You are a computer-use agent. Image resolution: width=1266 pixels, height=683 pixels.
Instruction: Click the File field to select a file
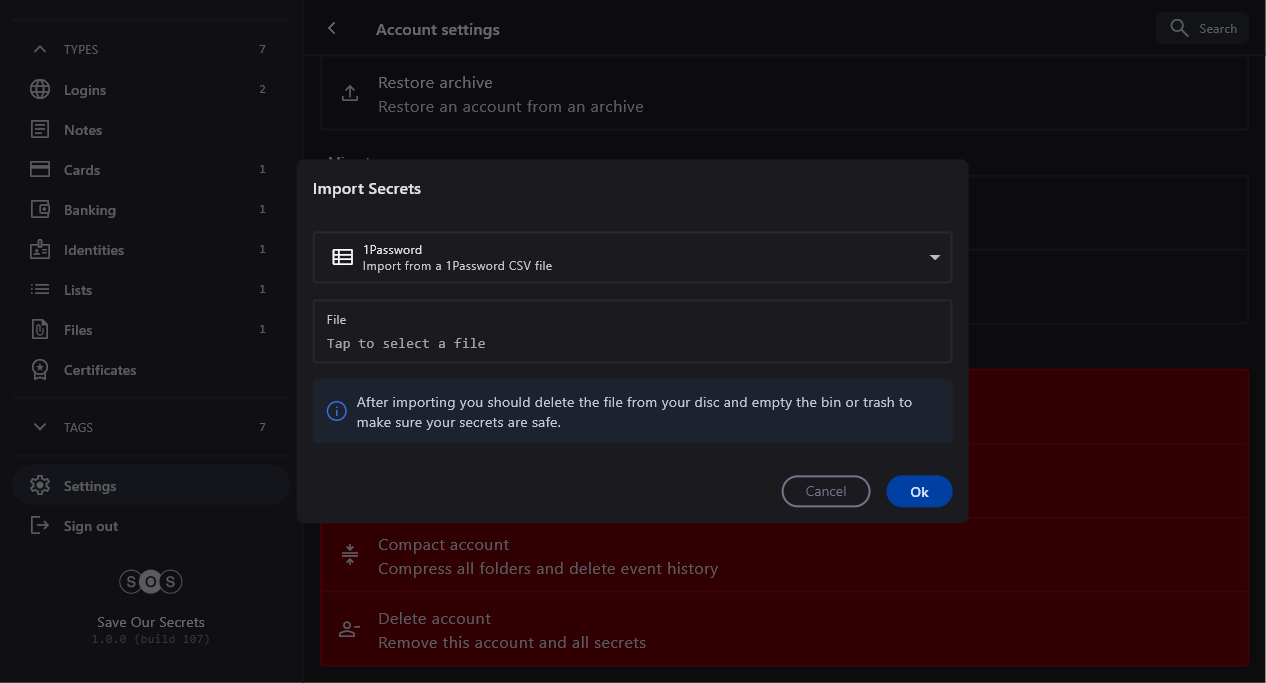pyautogui.click(x=632, y=332)
